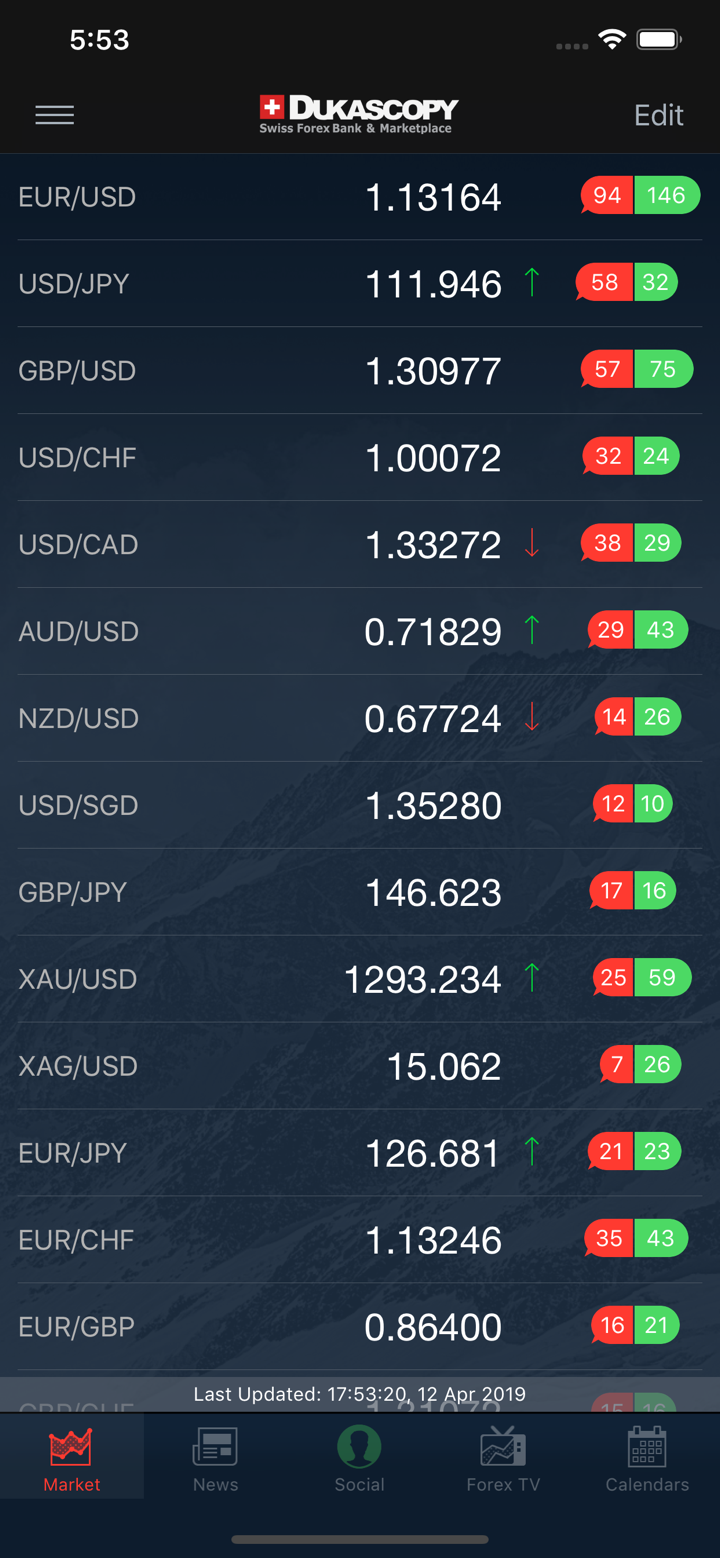720x1558 pixels.
Task: Tap the AUD/USD pair label
Action: (x=78, y=632)
